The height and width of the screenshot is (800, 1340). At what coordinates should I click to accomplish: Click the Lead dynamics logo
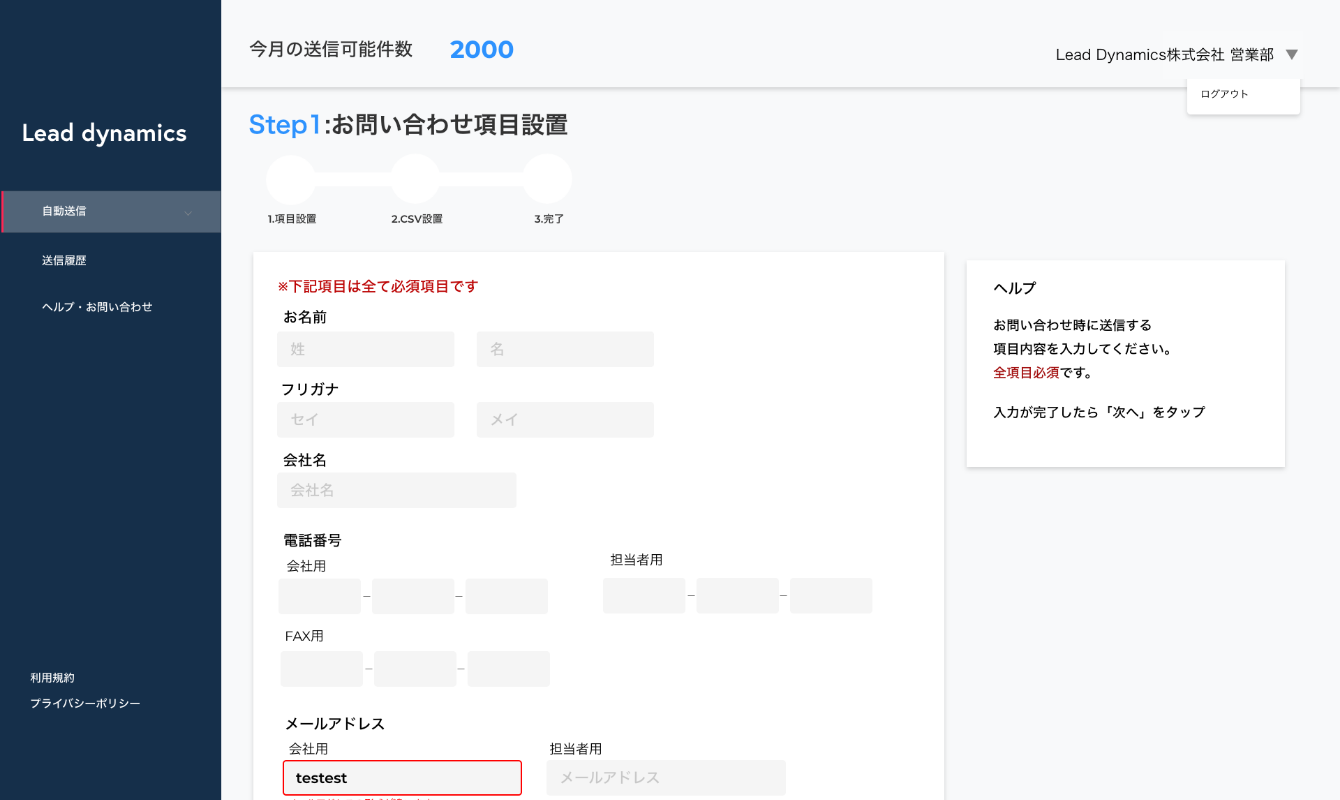point(103,133)
